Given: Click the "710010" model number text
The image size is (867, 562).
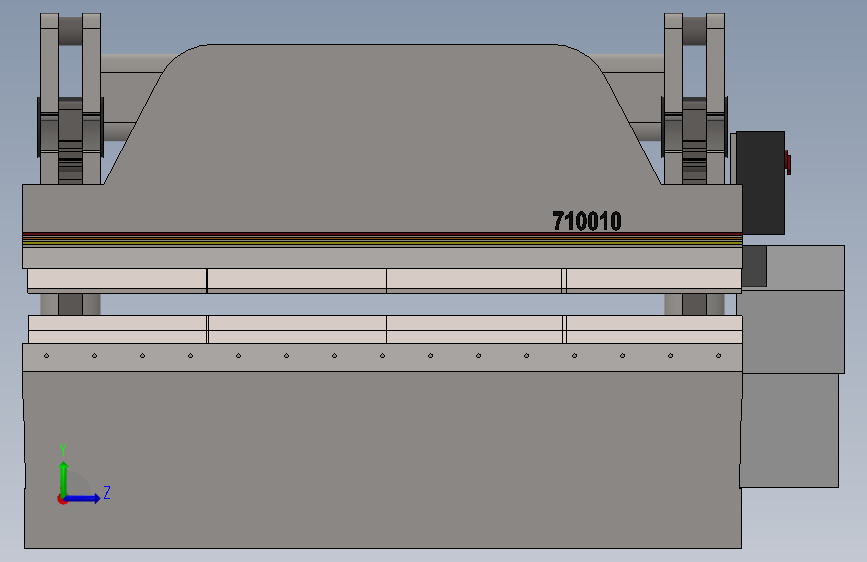Looking at the screenshot, I should pos(587,221).
